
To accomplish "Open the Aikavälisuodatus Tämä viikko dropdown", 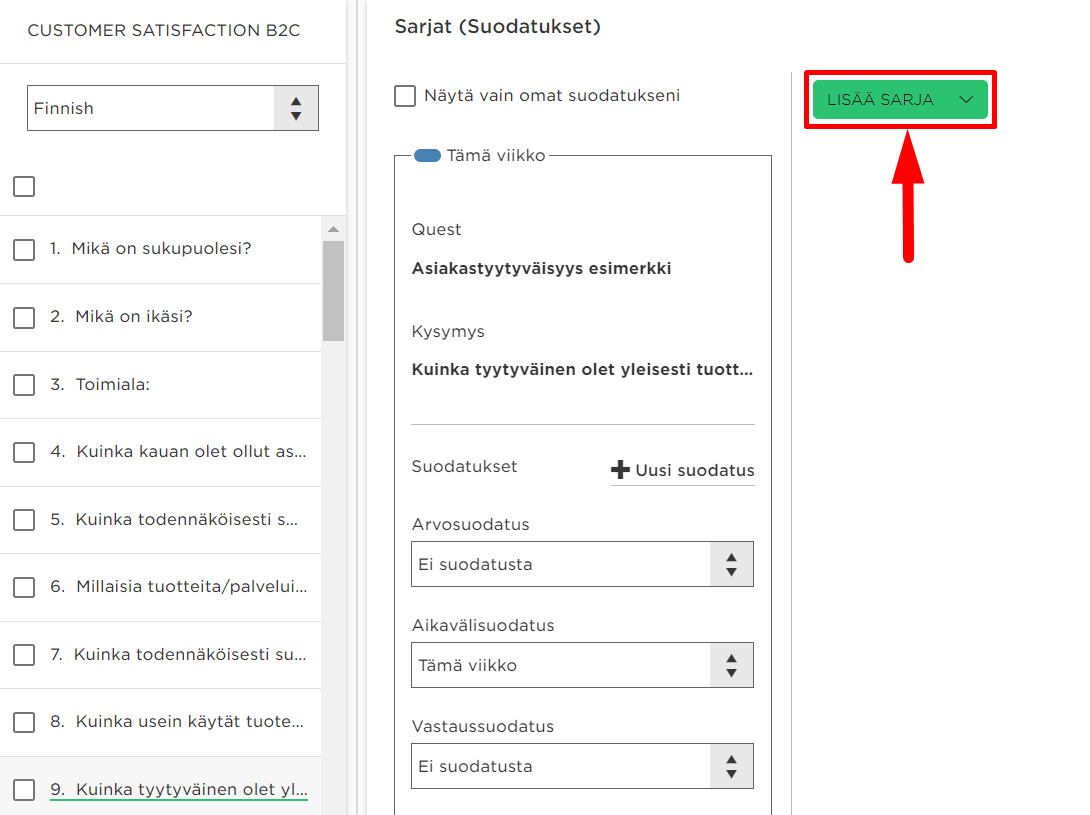I will [x=582, y=665].
